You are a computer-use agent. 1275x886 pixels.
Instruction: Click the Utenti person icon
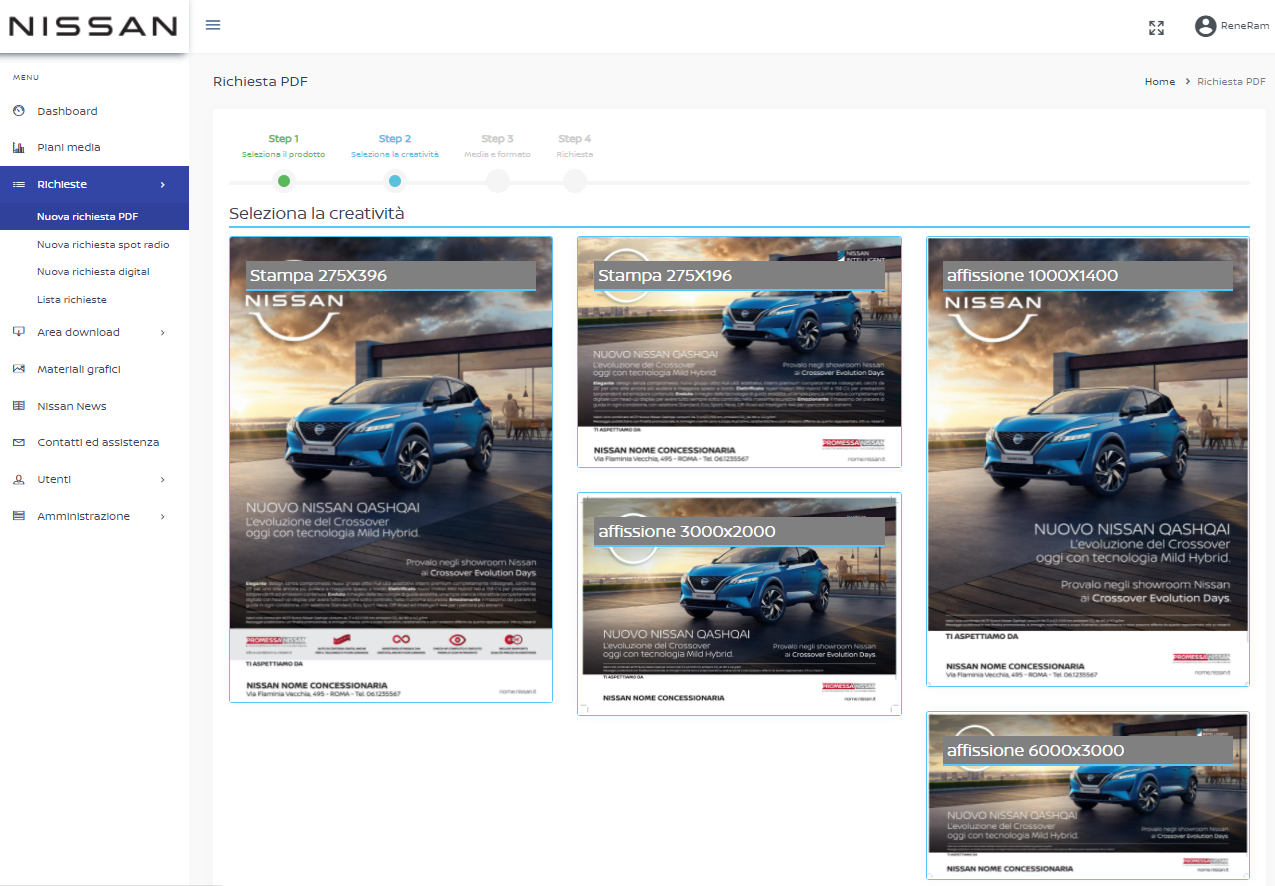tap(18, 479)
